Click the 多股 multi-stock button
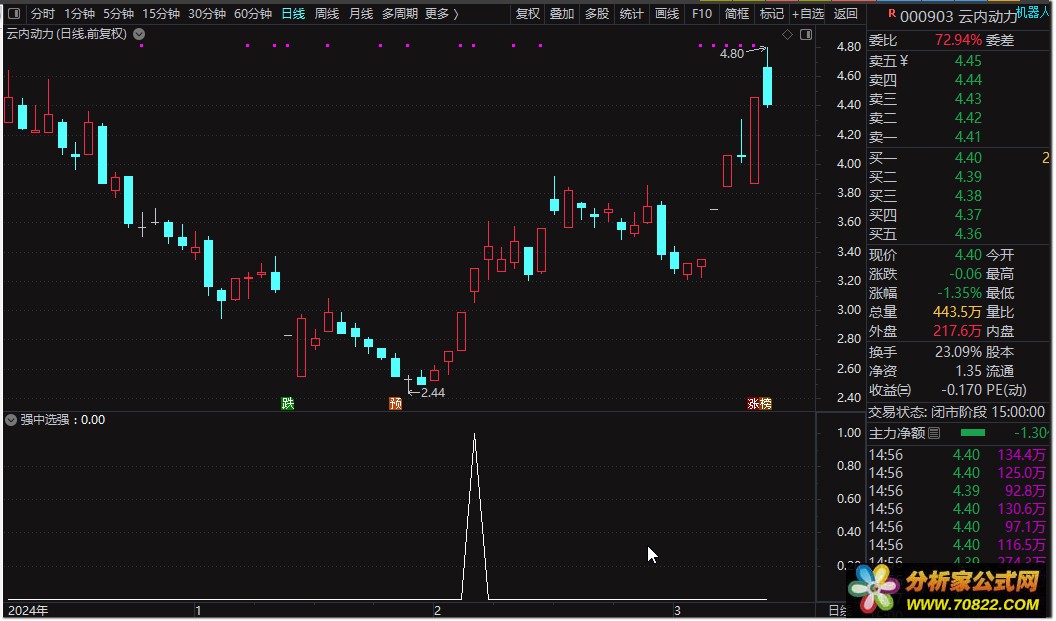Viewport: 1056px width, 621px height. click(x=597, y=13)
